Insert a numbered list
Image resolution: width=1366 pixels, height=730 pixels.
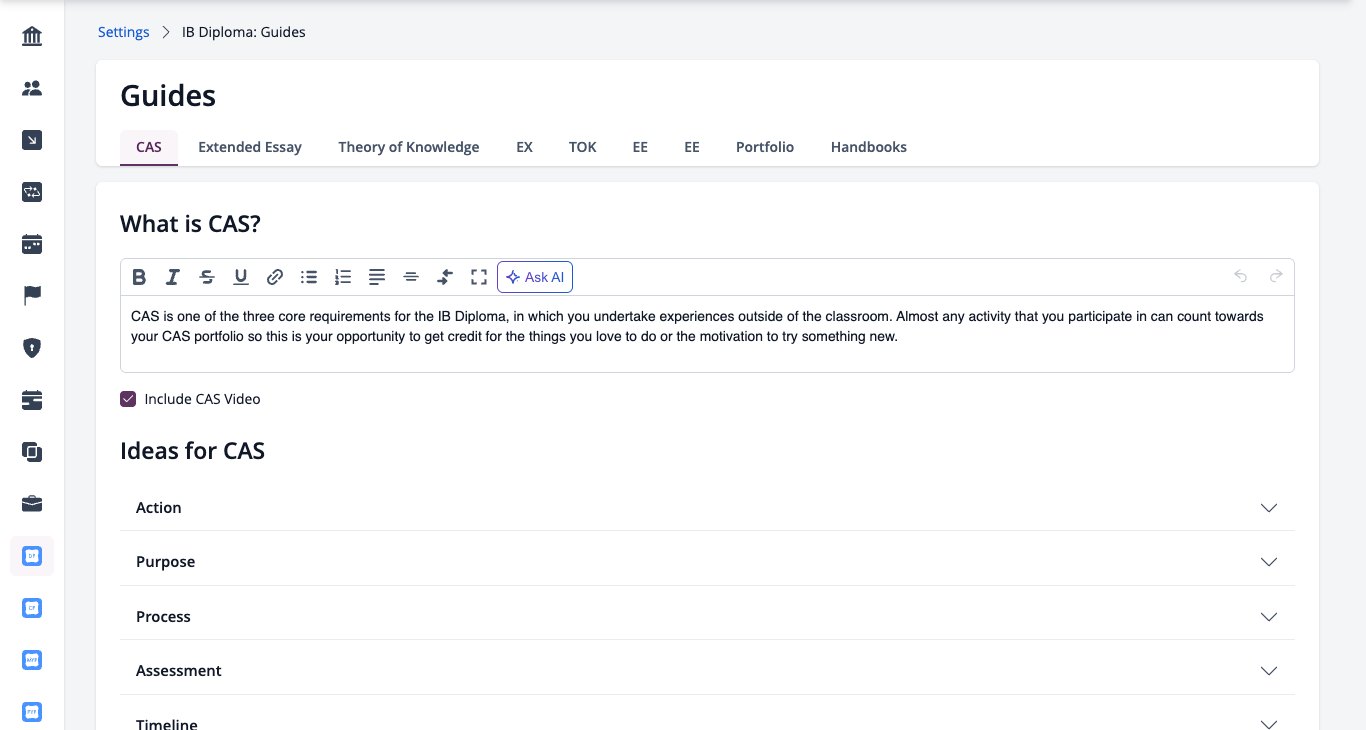(x=343, y=277)
